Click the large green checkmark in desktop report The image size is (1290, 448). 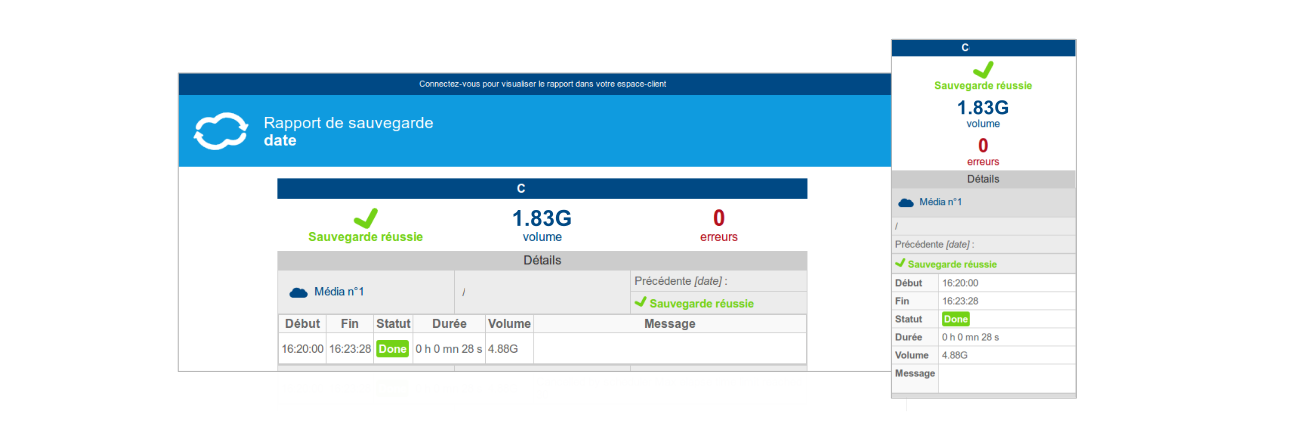(366, 217)
